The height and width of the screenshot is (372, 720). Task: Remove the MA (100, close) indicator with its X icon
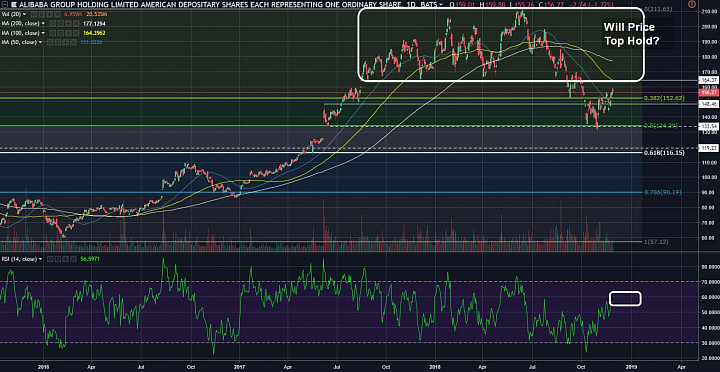tap(76, 33)
